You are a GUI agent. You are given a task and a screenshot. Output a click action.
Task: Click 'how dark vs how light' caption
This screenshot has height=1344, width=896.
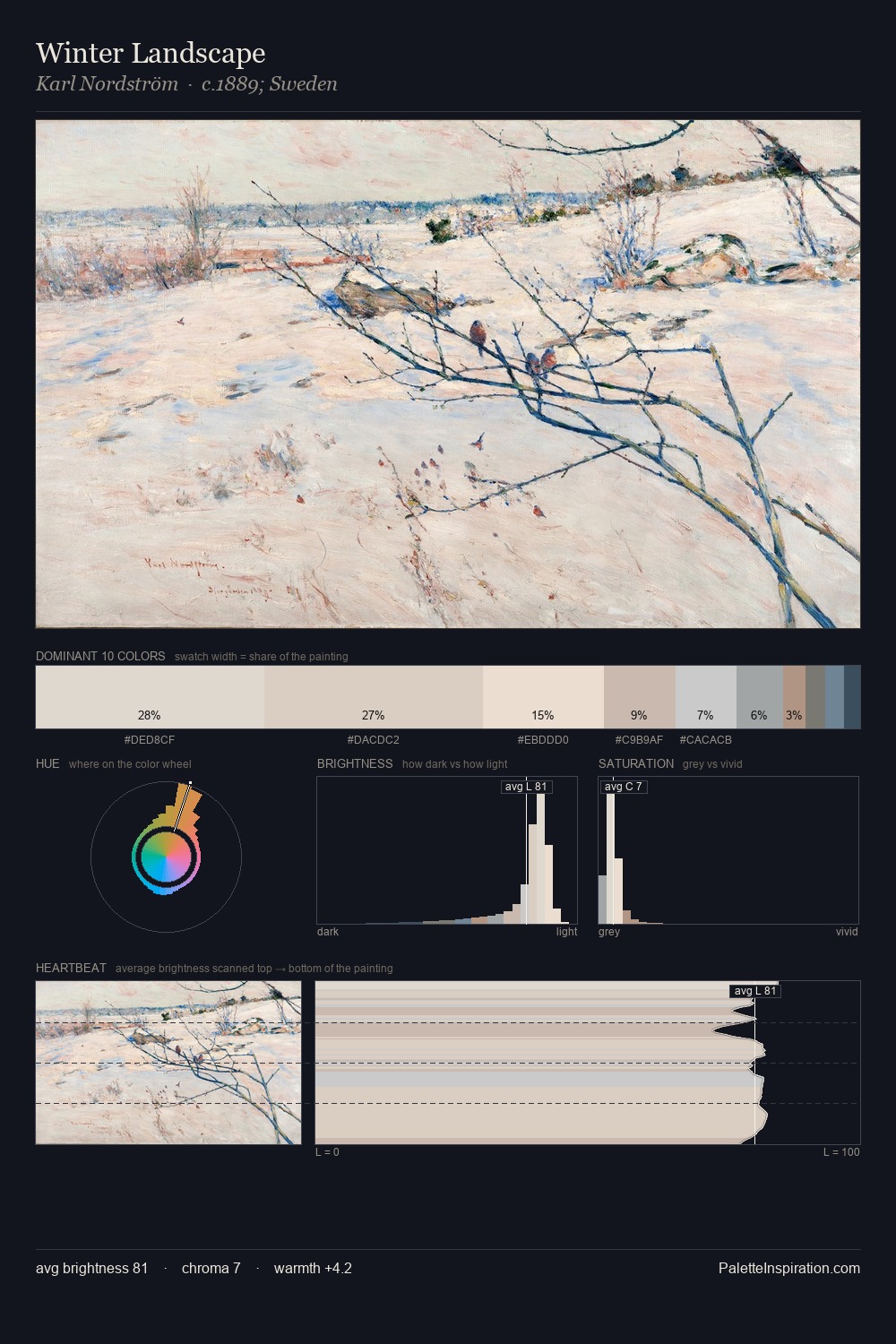pyautogui.click(x=455, y=764)
